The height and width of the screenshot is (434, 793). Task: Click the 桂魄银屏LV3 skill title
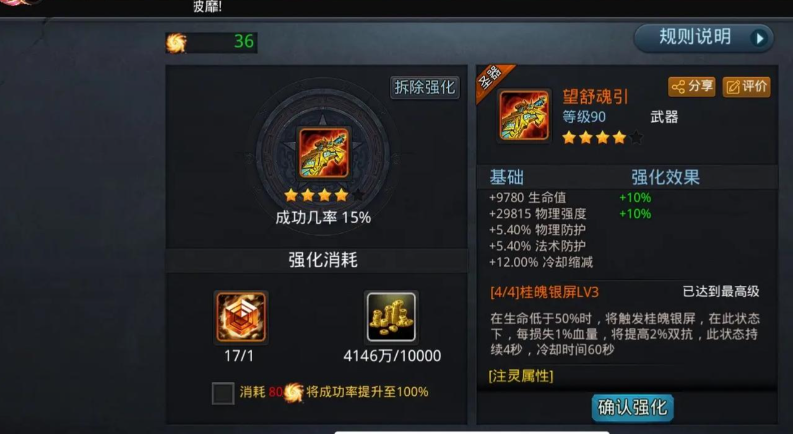544,292
